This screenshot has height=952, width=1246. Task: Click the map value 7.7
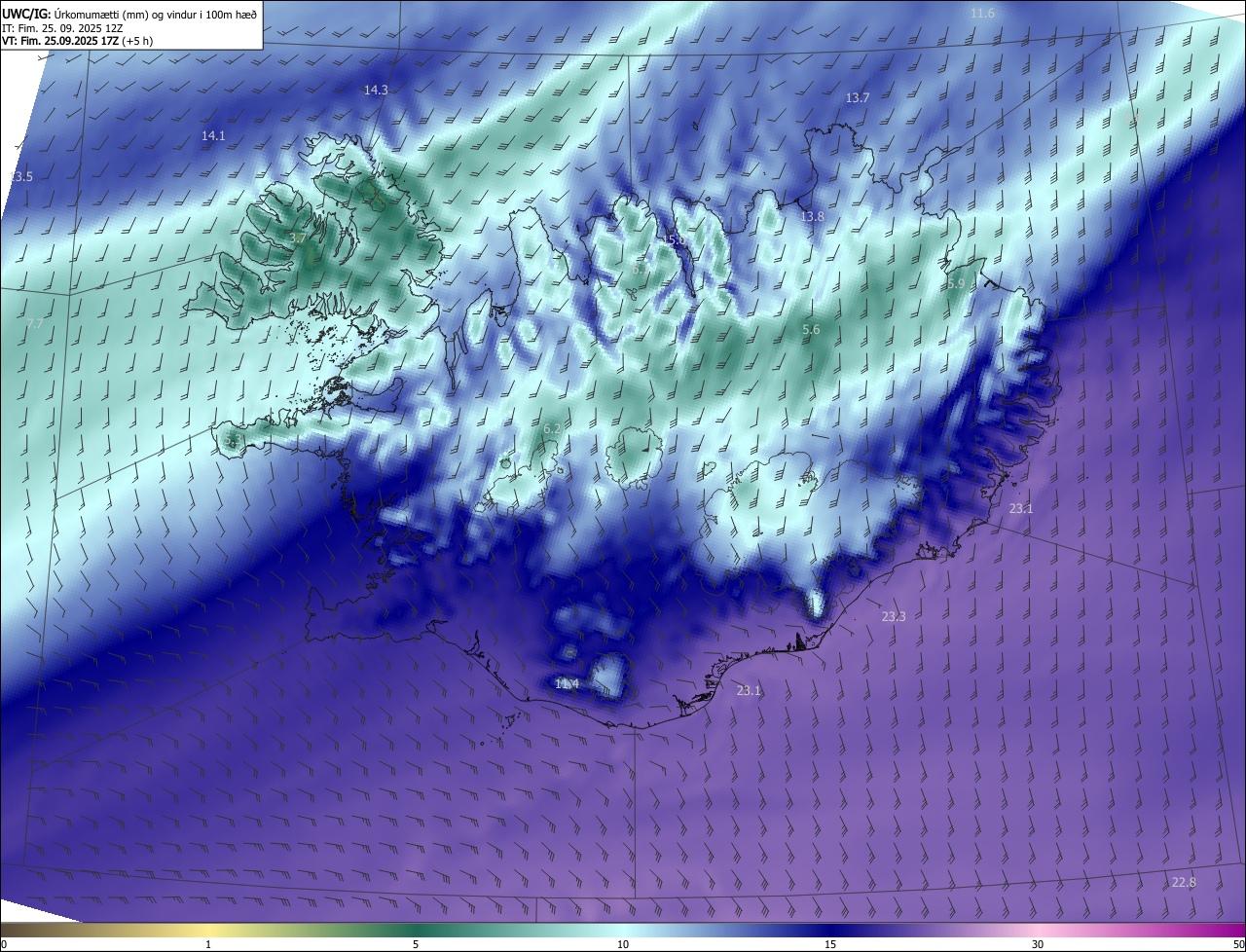click(x=35, y=324)
